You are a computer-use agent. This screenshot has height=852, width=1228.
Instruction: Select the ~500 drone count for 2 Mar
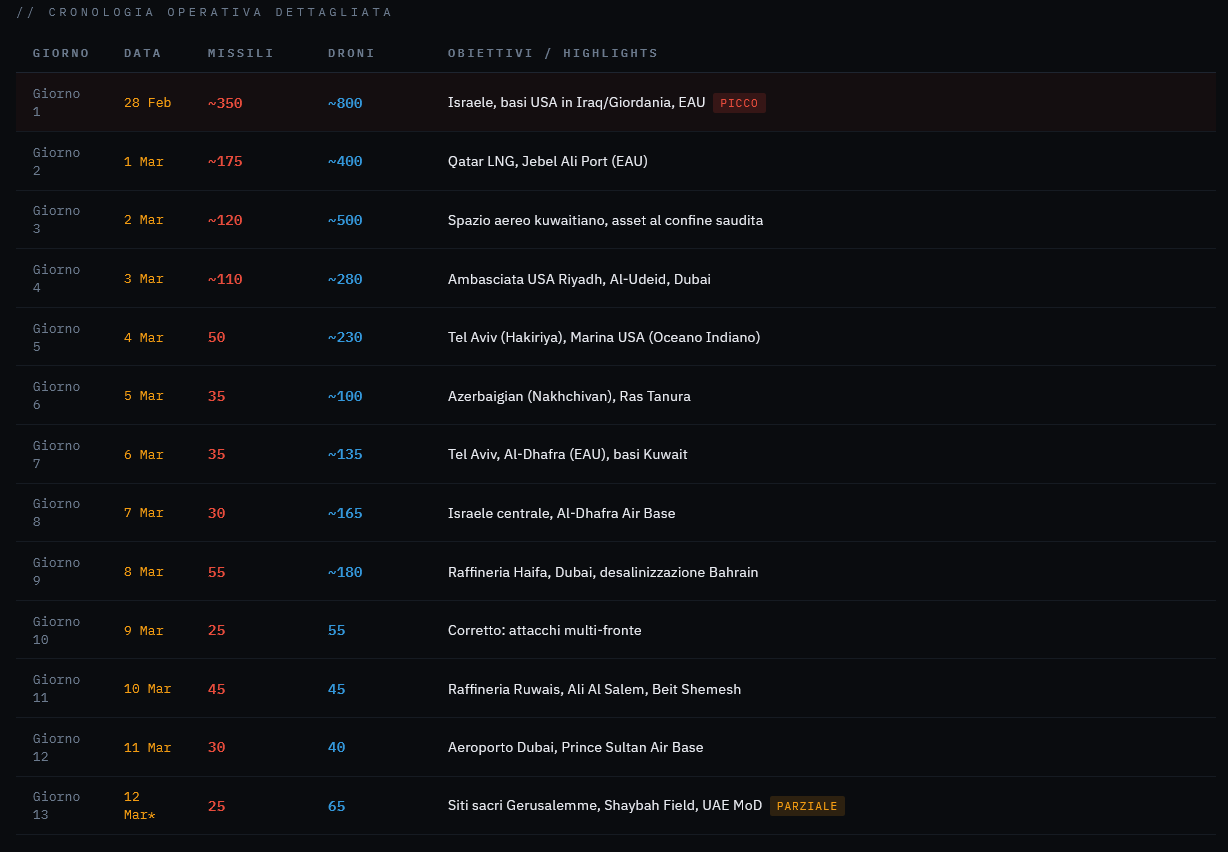coord(345,220)
